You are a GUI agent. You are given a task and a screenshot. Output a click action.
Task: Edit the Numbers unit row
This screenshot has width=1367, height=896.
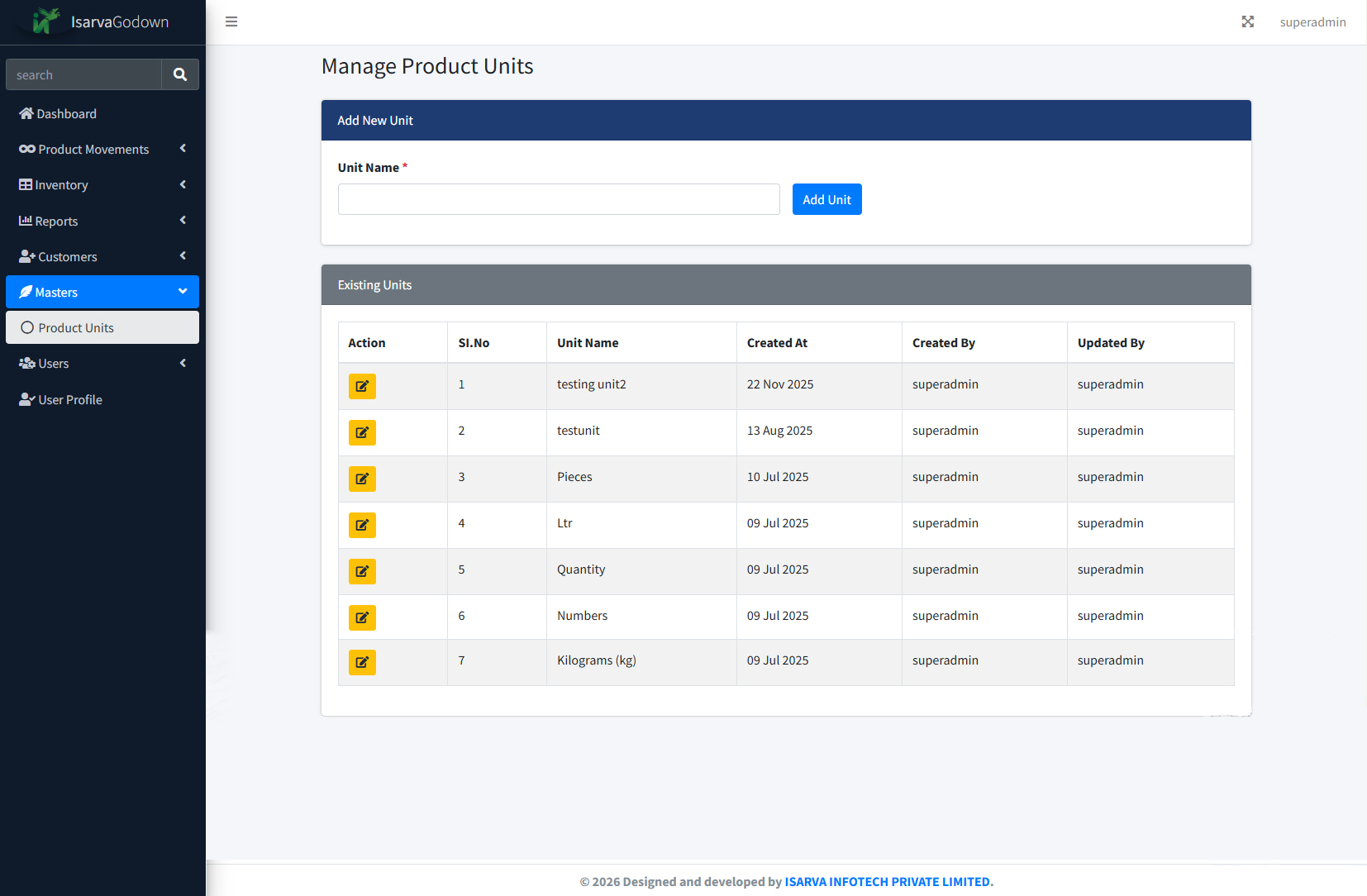click(x=362, y=617)
